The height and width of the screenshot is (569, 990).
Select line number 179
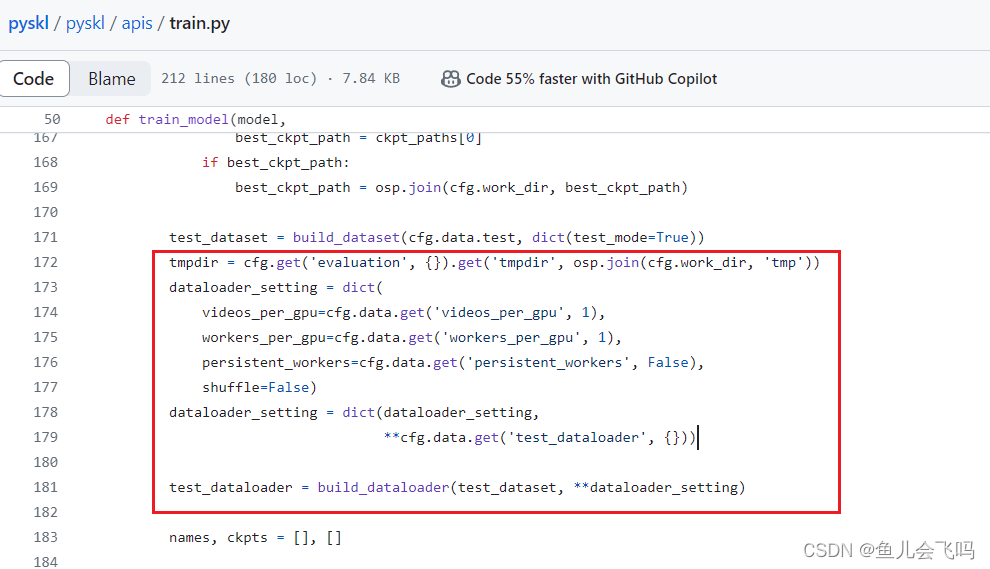pyautogui.click(x=45, y=437)
